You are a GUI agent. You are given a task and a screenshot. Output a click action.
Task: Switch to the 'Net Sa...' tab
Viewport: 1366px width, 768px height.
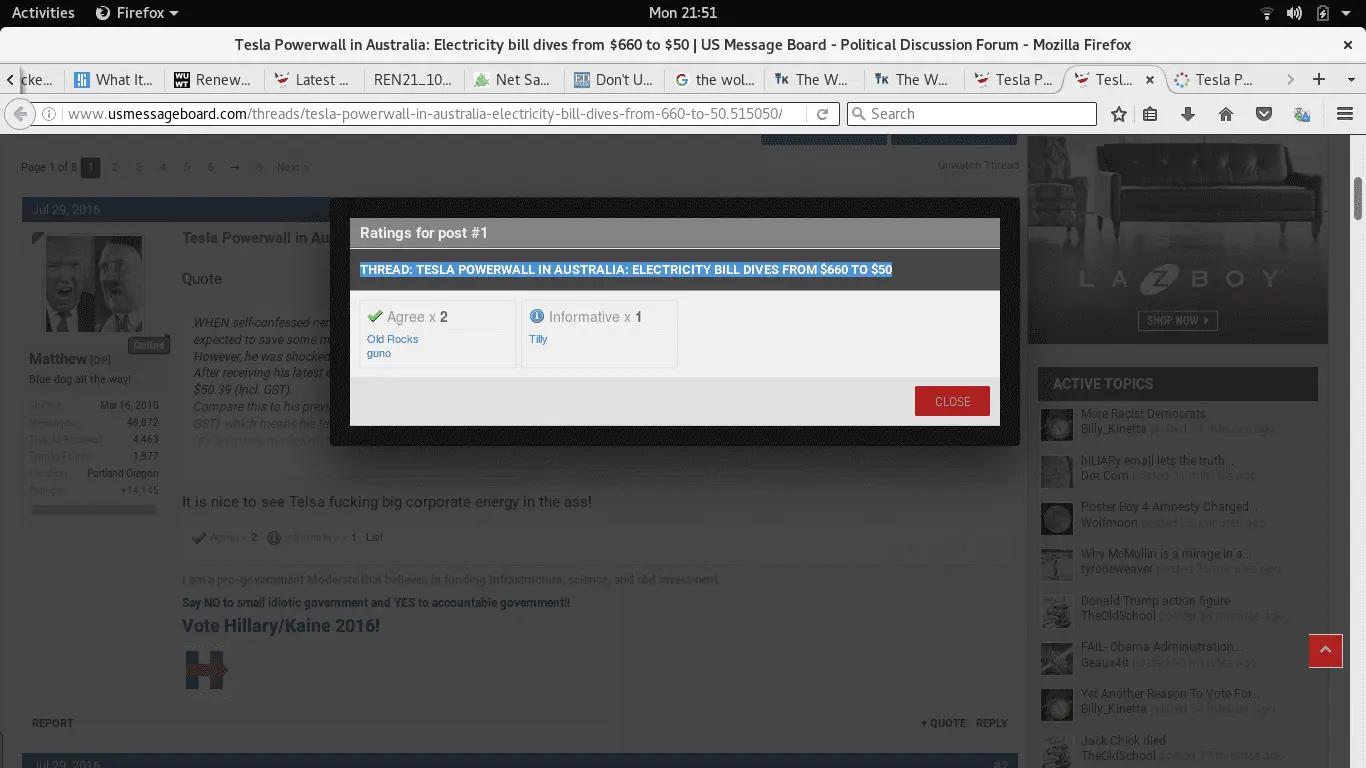512,79
